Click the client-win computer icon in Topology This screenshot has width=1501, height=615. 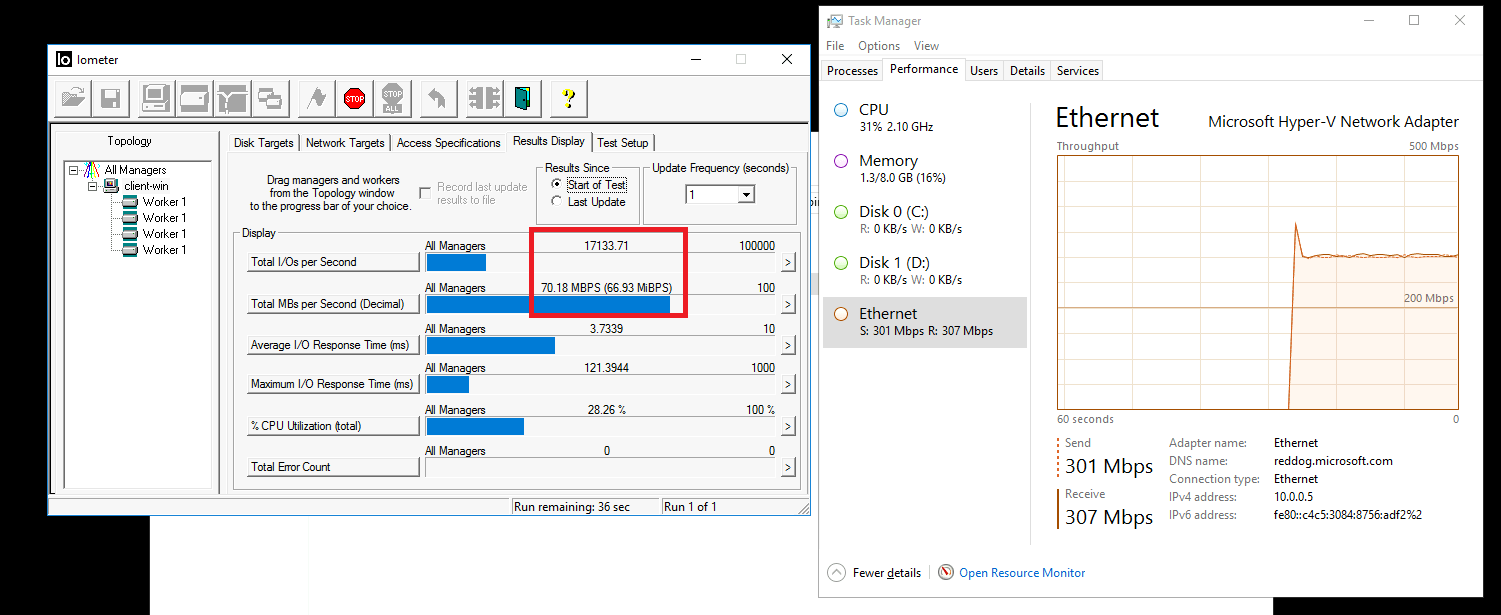point(111,186)
